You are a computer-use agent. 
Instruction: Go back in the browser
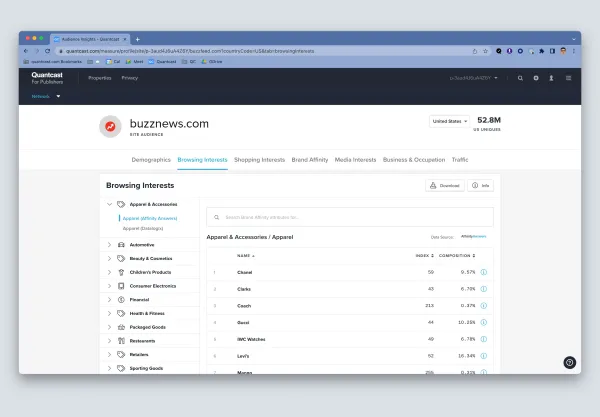coord(26,51)
